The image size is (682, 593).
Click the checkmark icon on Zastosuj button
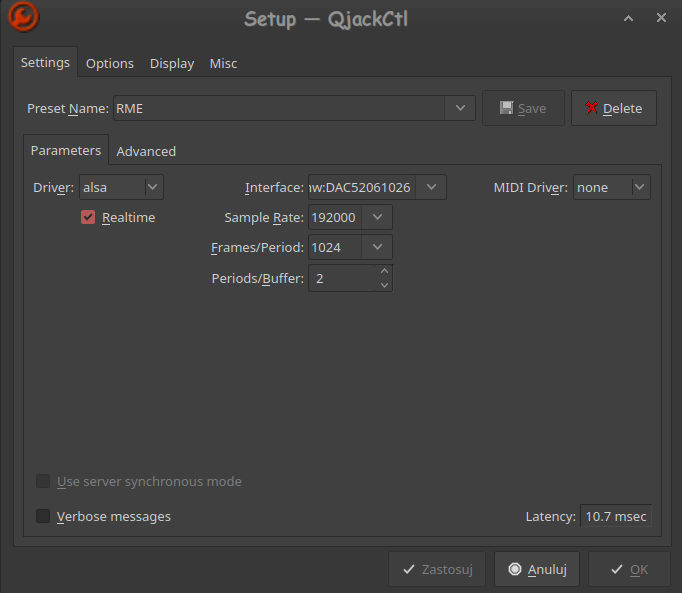(409, 569)
